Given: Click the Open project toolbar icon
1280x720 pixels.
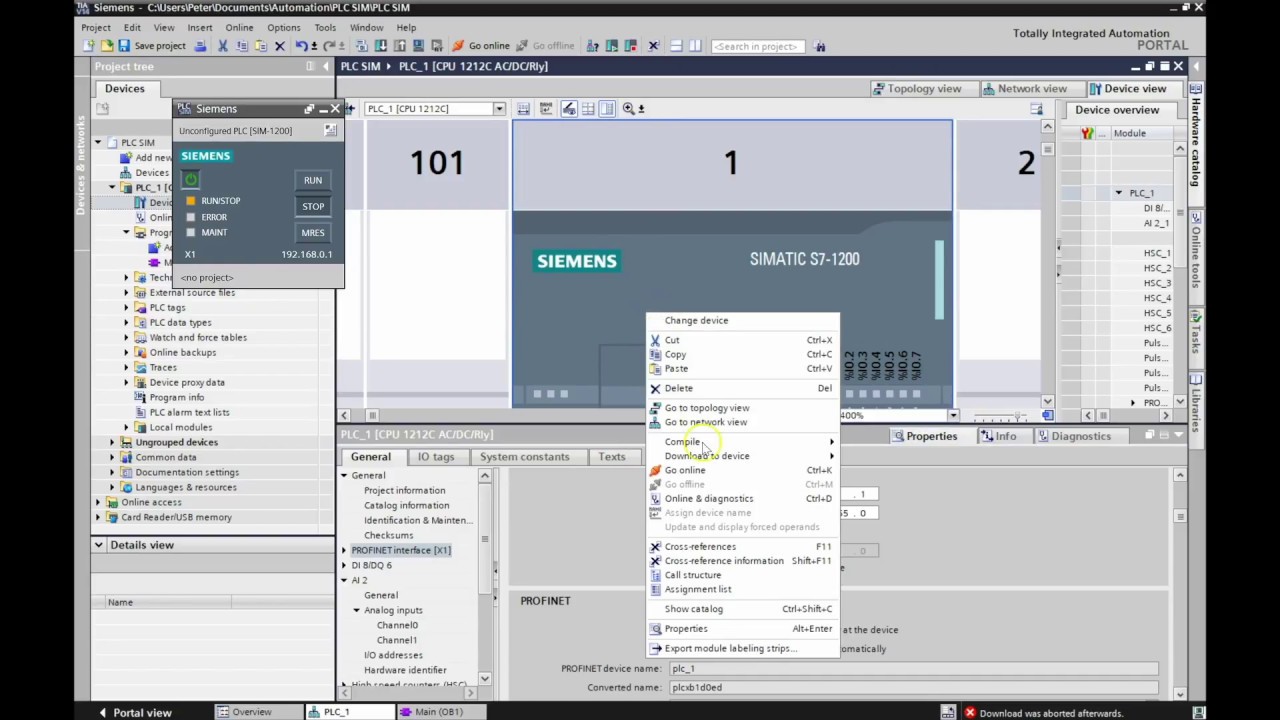Looking at the screenshot, I should click(108, 46).
